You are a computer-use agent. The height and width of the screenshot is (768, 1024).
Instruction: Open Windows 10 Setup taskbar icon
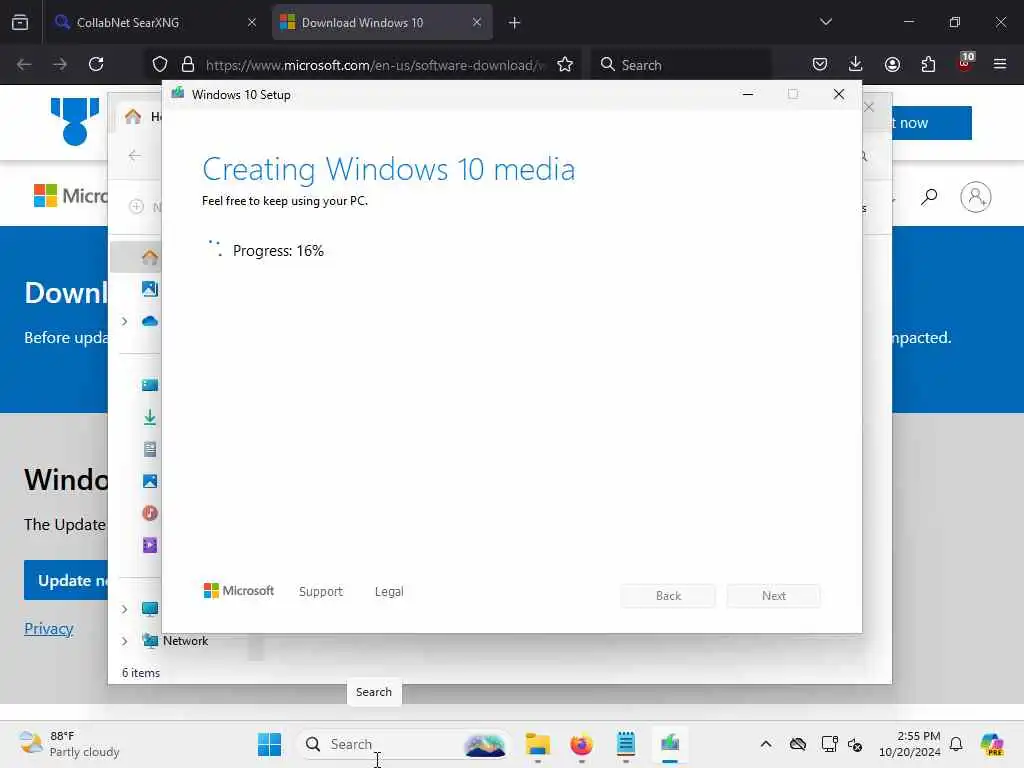point(670,743)
